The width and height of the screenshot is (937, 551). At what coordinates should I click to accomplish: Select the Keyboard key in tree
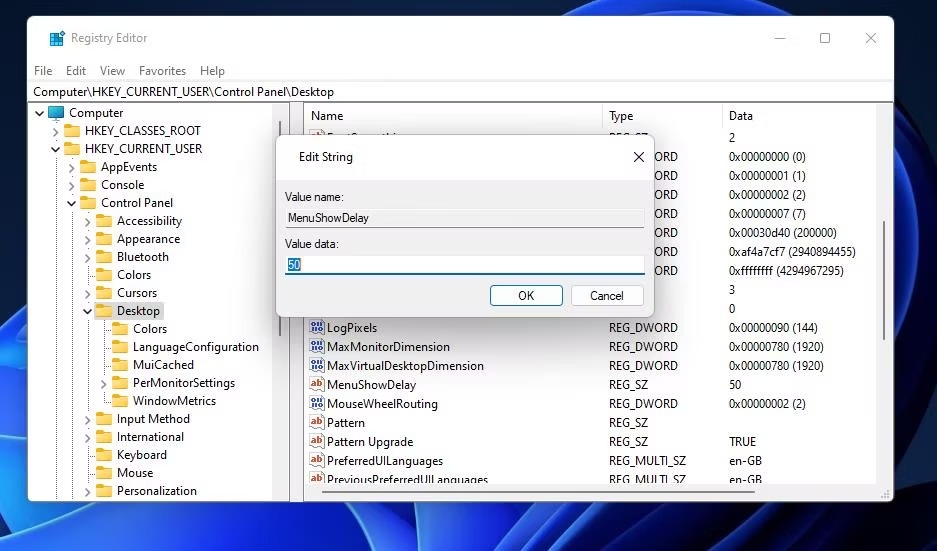pos(142,454)
